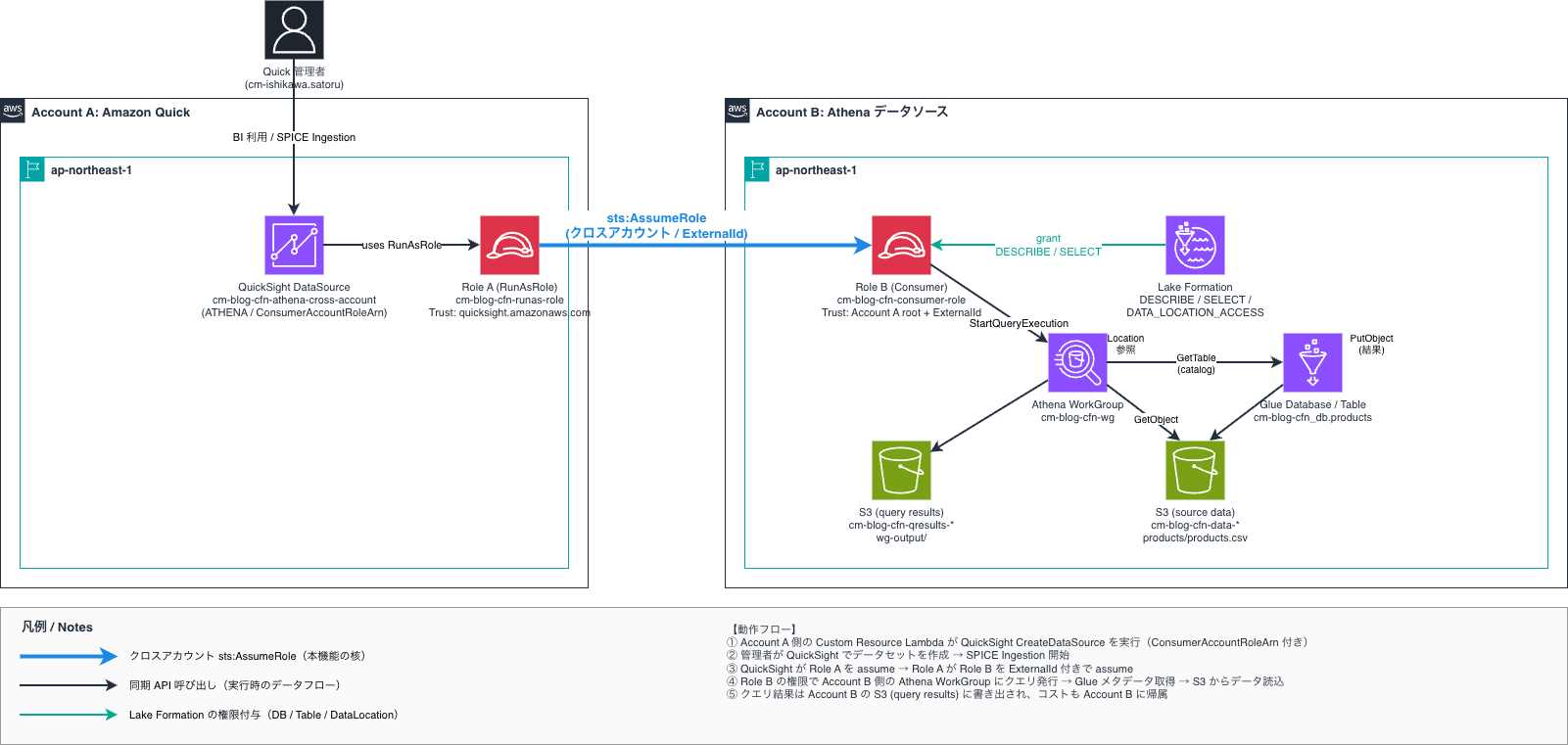Click the cm-blog-cfn-runas-role text
The image size is (1568, 745).
pos(509,300)
